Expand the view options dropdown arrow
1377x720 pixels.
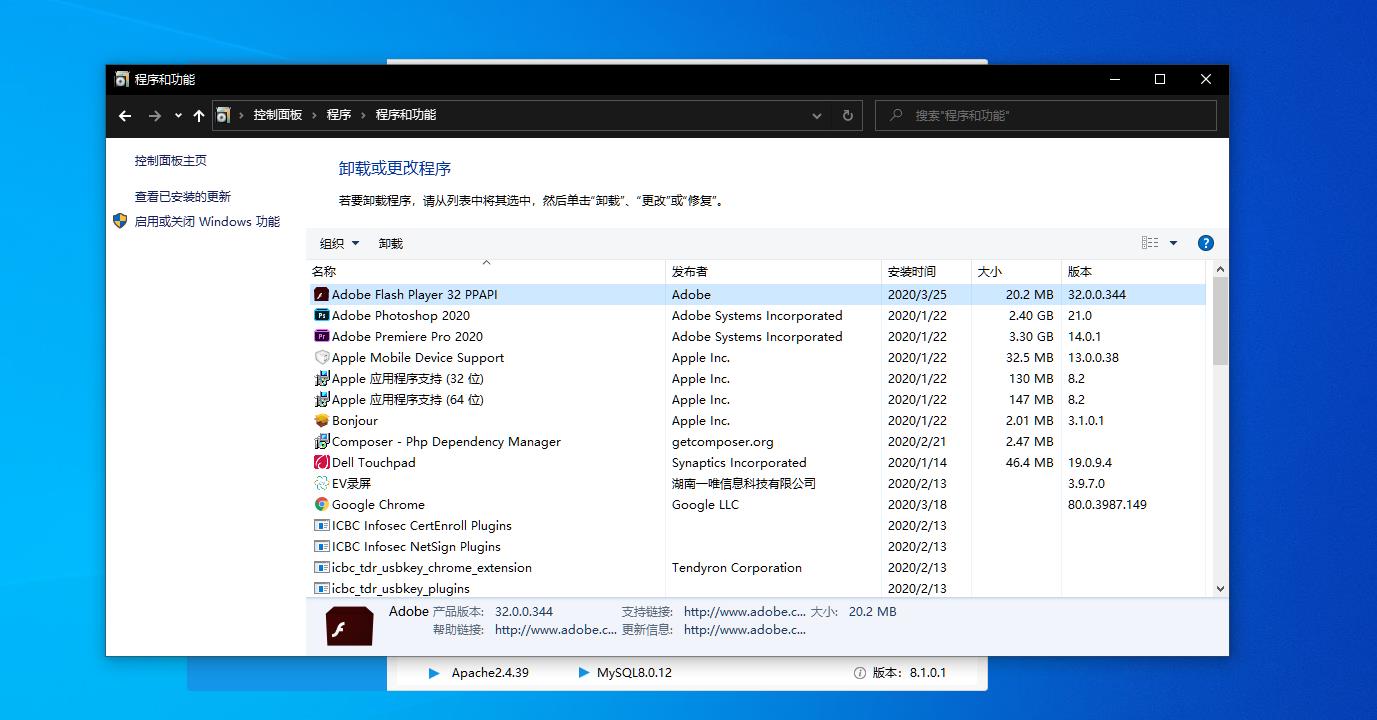tap(1174, 243)
